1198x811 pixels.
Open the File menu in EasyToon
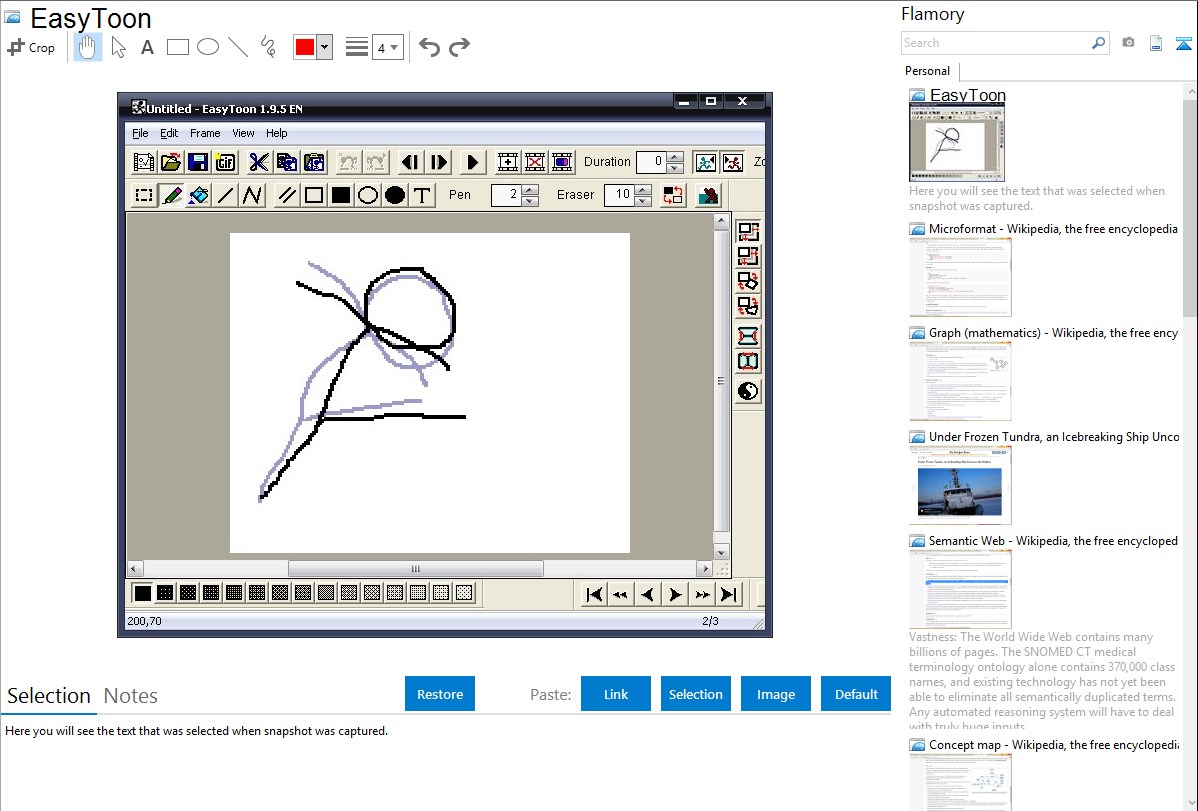tap(141, 133)
